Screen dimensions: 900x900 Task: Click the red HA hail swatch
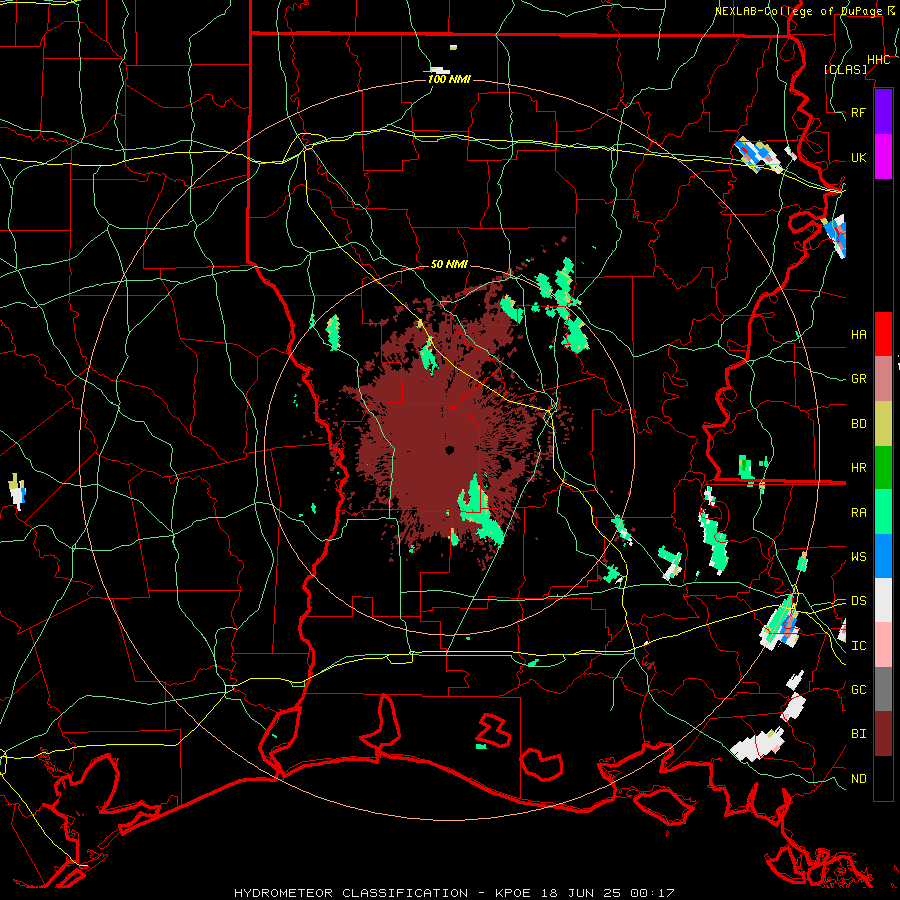click(883, 334)
